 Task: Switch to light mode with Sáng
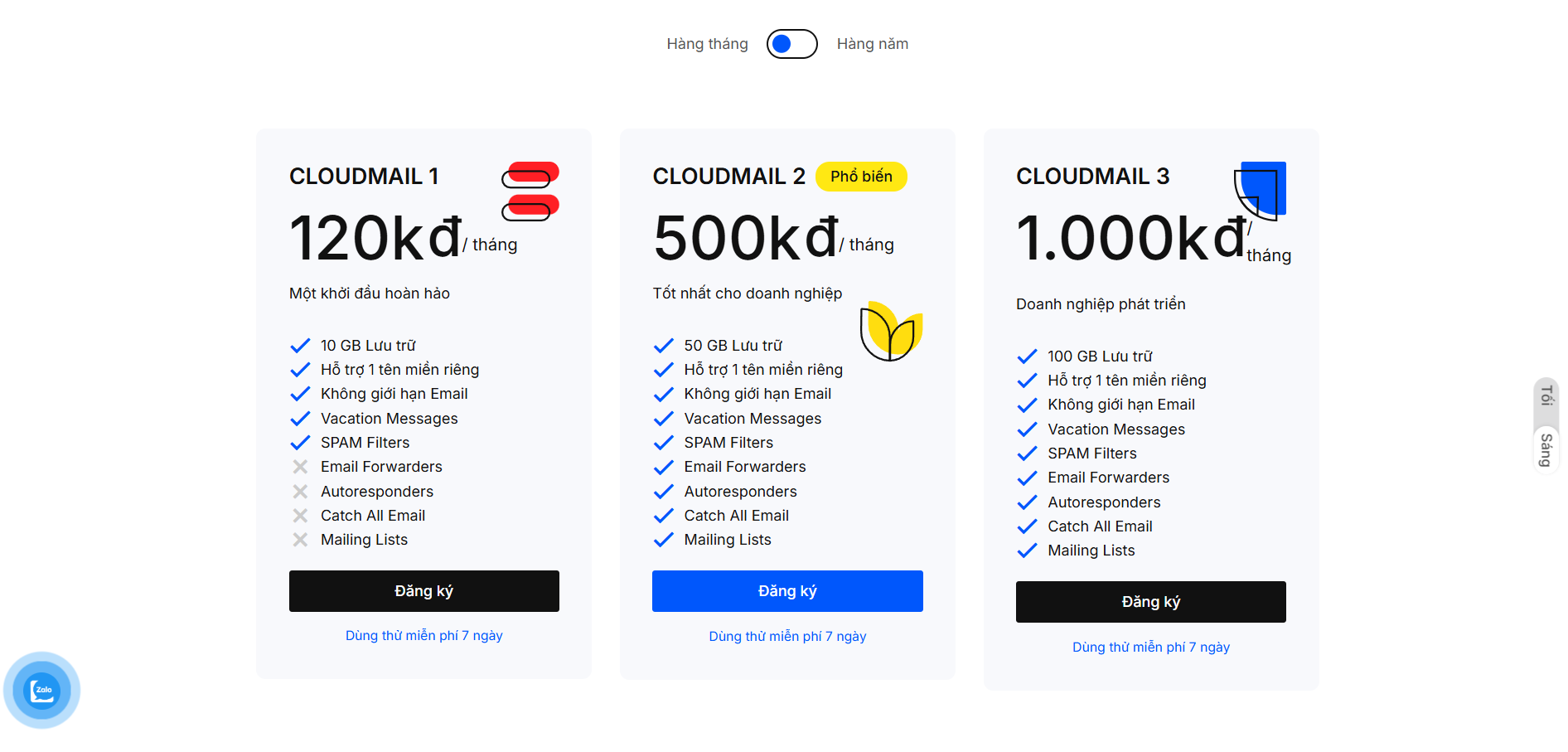point(1546,449)
